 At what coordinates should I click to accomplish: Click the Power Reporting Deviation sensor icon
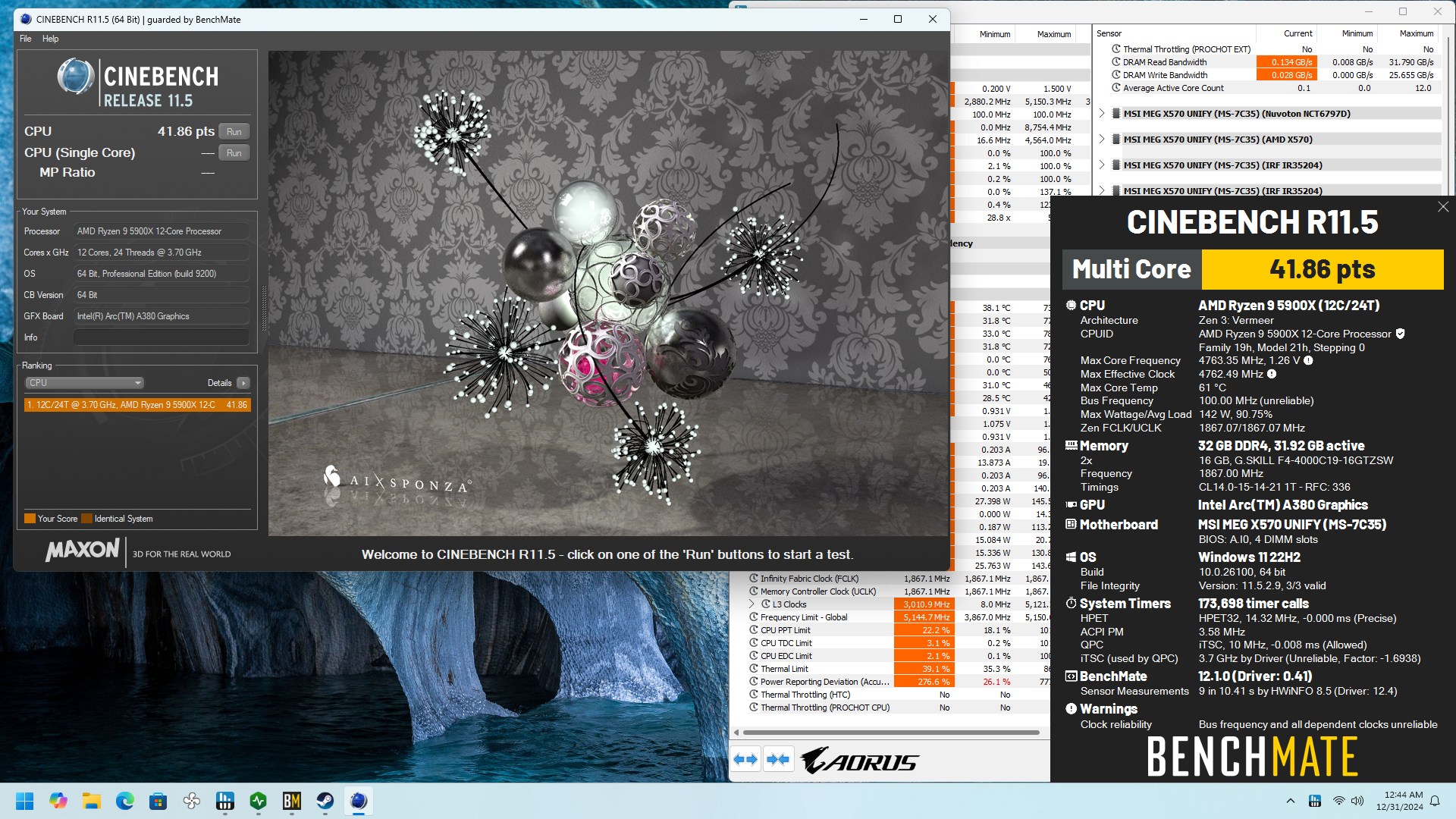754,682
